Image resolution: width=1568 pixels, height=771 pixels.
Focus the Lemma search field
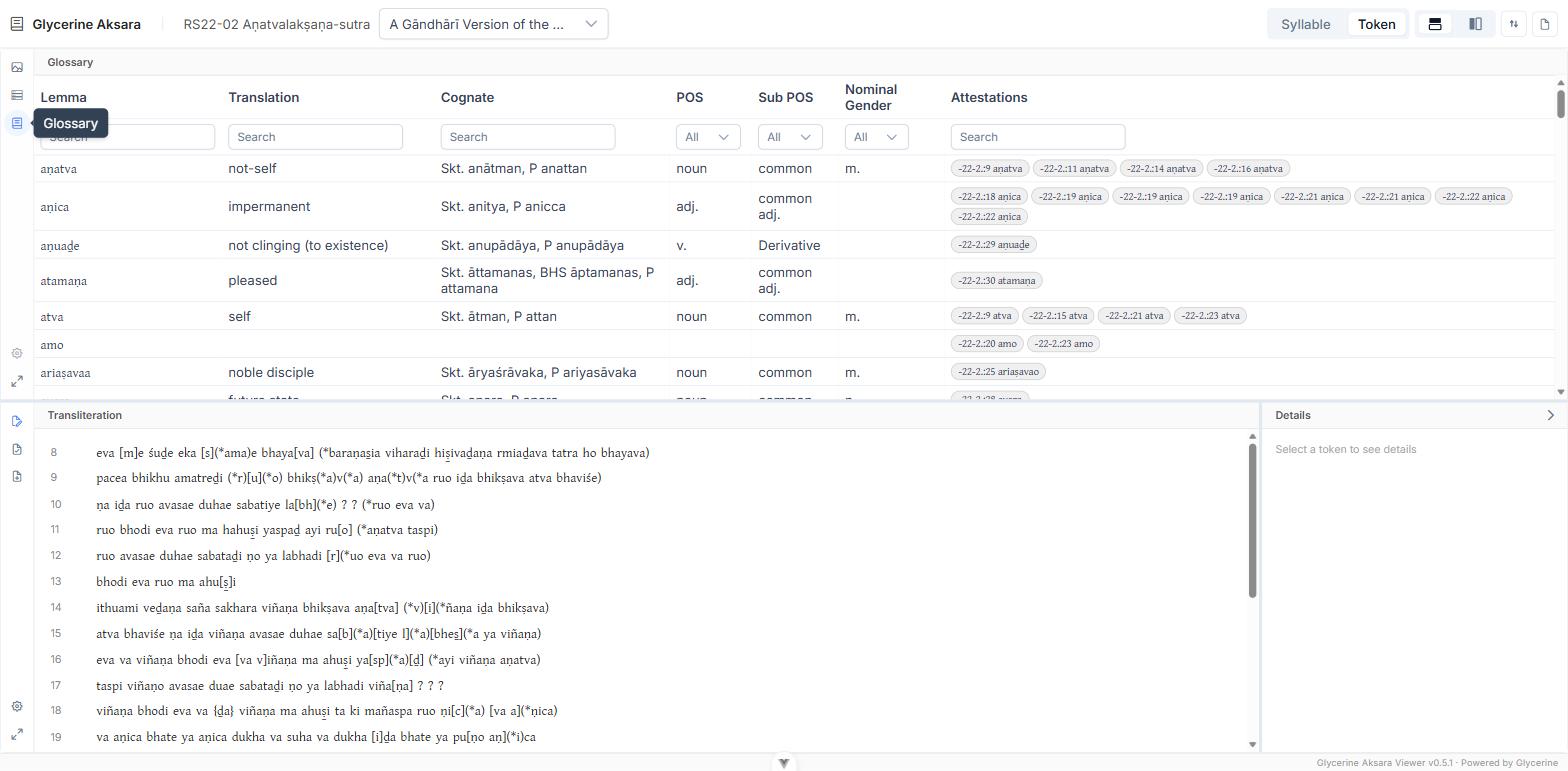coord(128,137)
